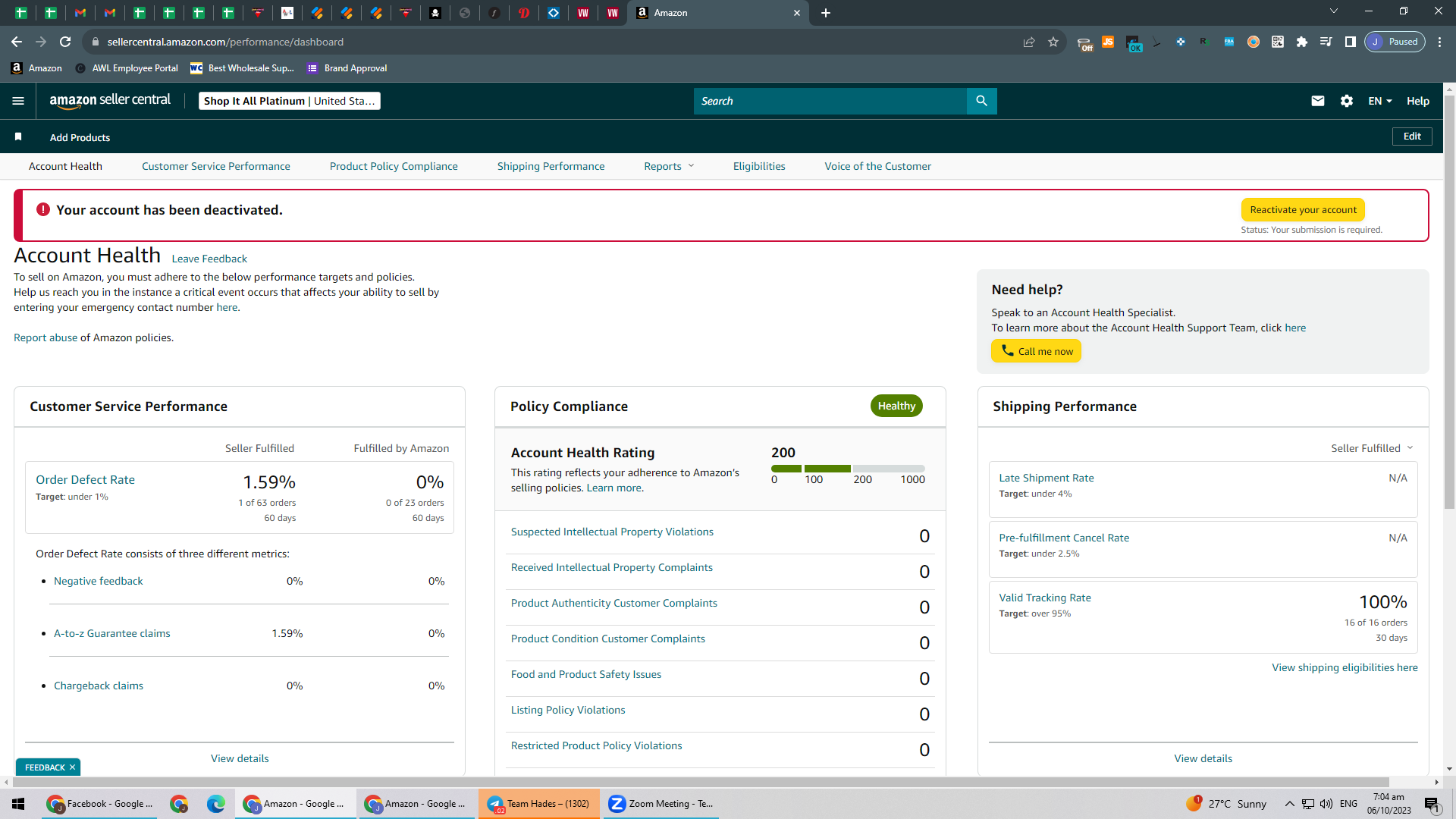Reload the page with the refresh icon

(66, 42)
